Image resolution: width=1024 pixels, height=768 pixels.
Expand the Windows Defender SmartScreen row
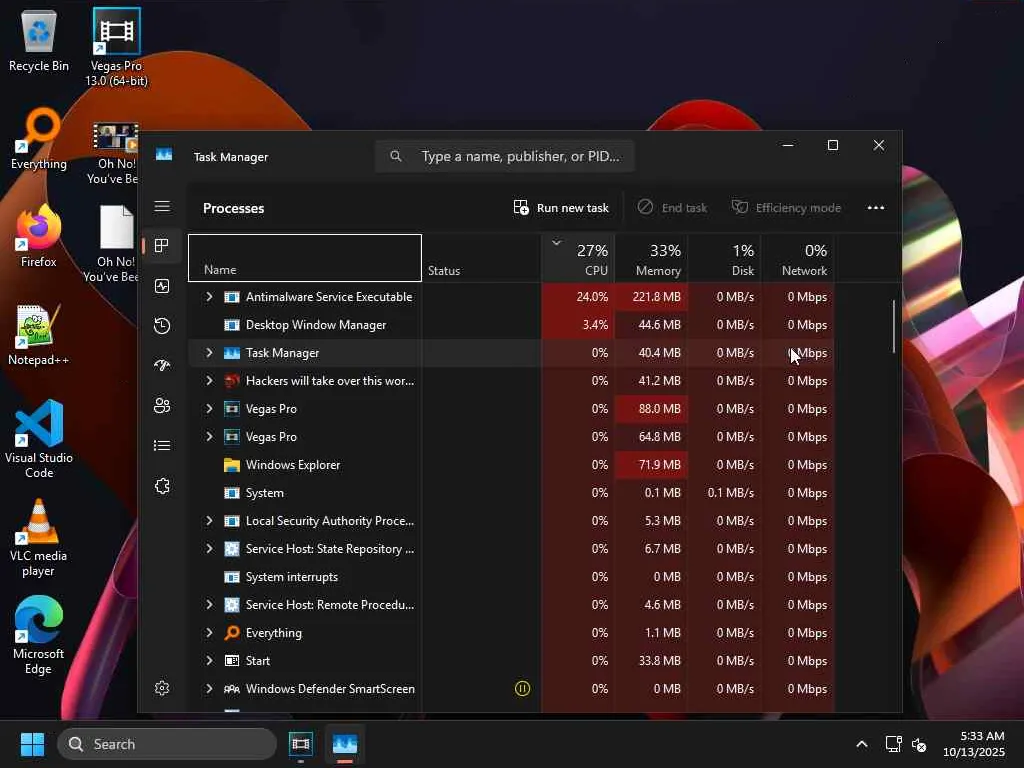209,688
